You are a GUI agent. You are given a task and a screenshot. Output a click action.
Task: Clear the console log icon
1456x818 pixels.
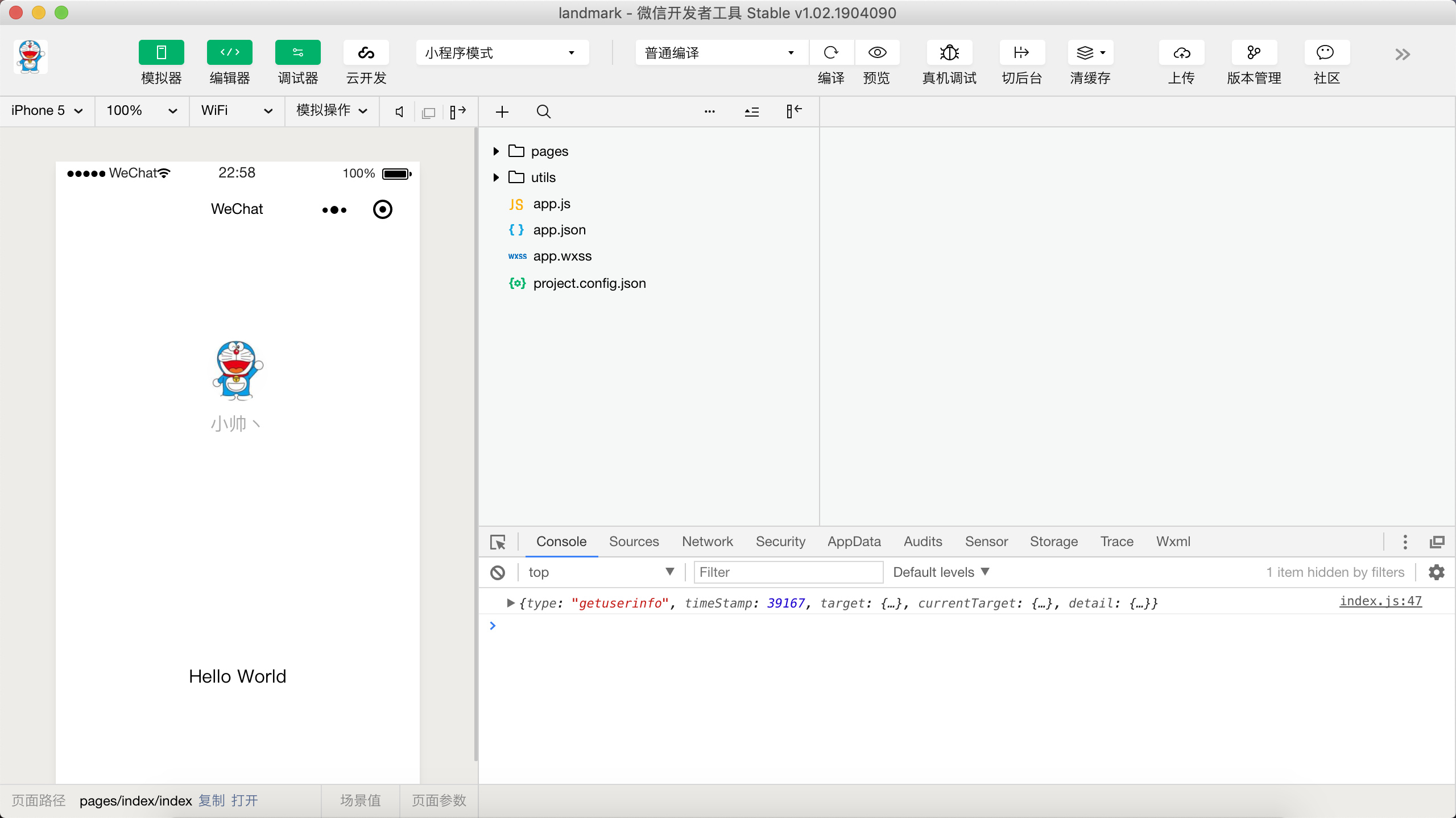[x=498, y=572]
